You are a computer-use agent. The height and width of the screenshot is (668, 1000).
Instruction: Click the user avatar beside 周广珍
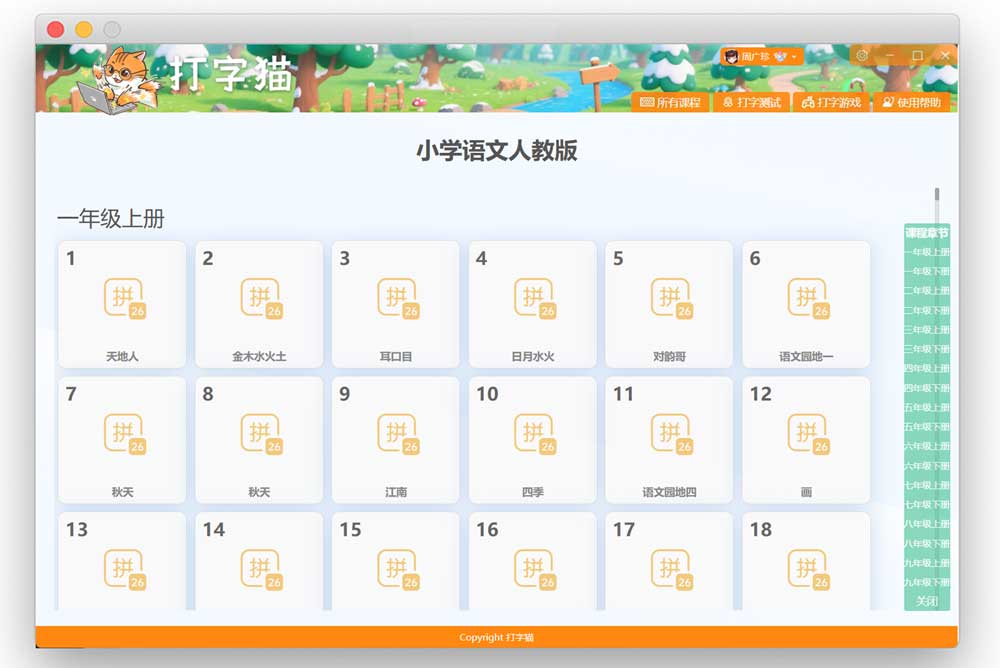731,58
